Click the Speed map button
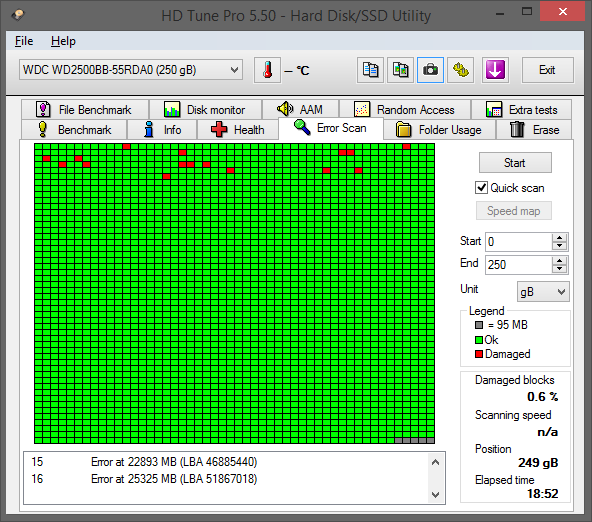This screenshot has height=522, width=592. click(x=514, y=211)
